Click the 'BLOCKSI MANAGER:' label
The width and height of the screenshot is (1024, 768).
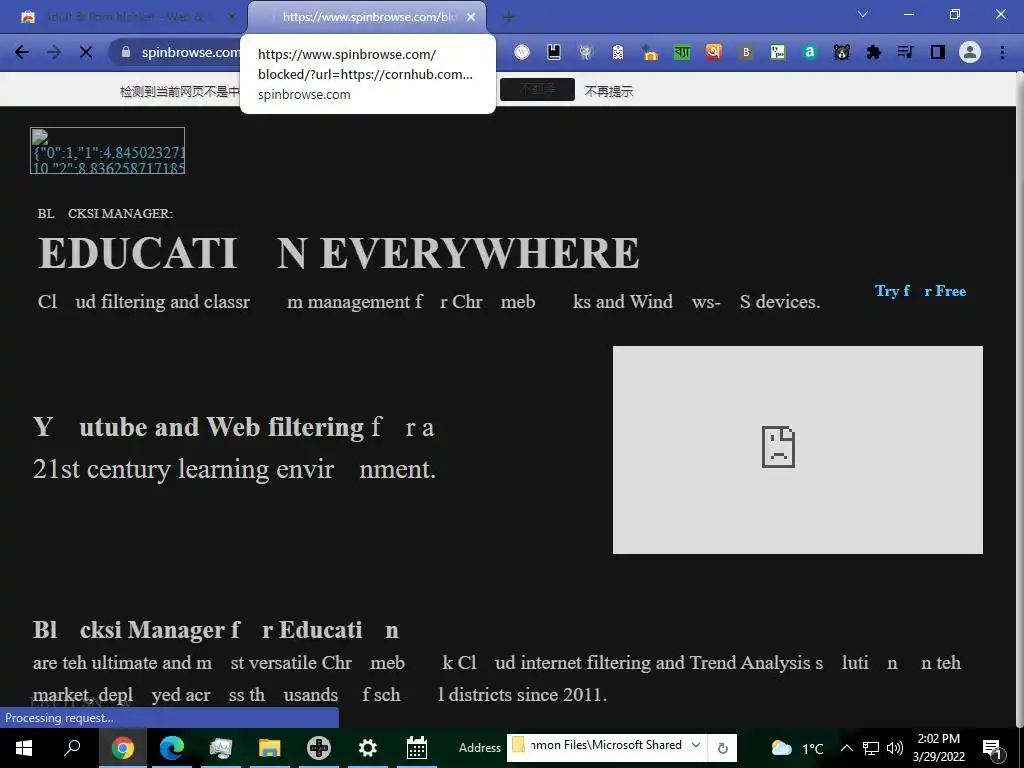(105, 214)
